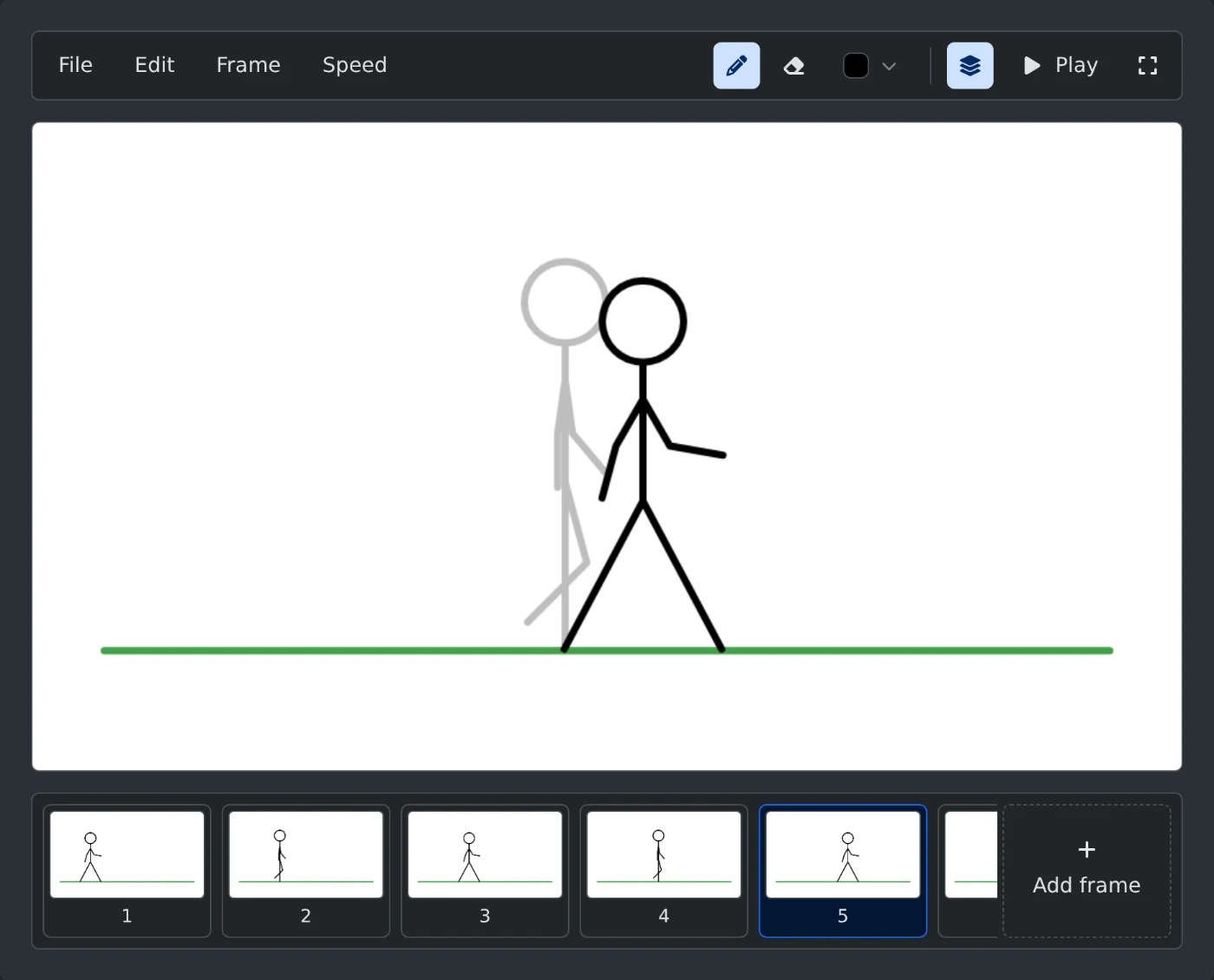Screen dimensions: 1214x980
Task: Toggle onion skin layers button
Action: 969,66
